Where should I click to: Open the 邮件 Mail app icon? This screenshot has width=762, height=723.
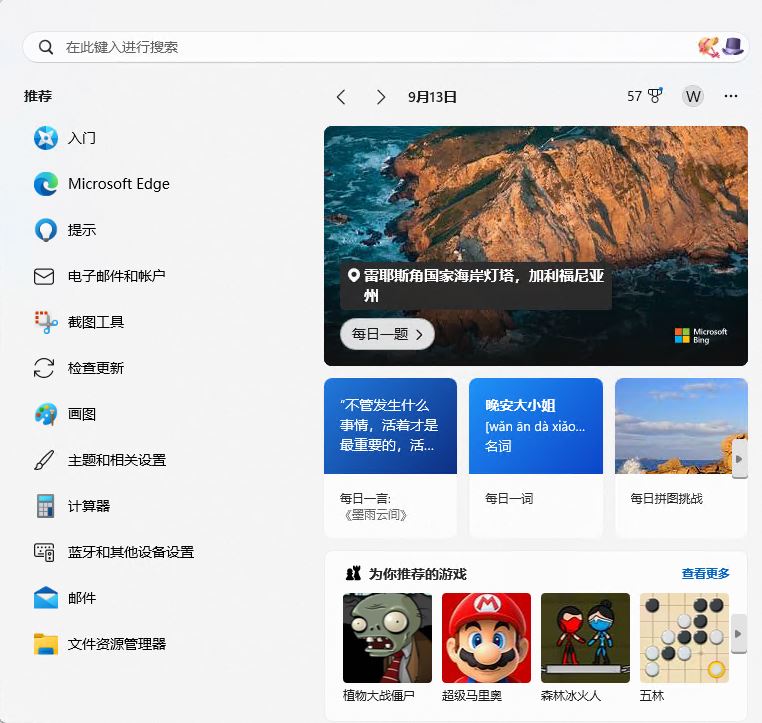click(46, 598)
